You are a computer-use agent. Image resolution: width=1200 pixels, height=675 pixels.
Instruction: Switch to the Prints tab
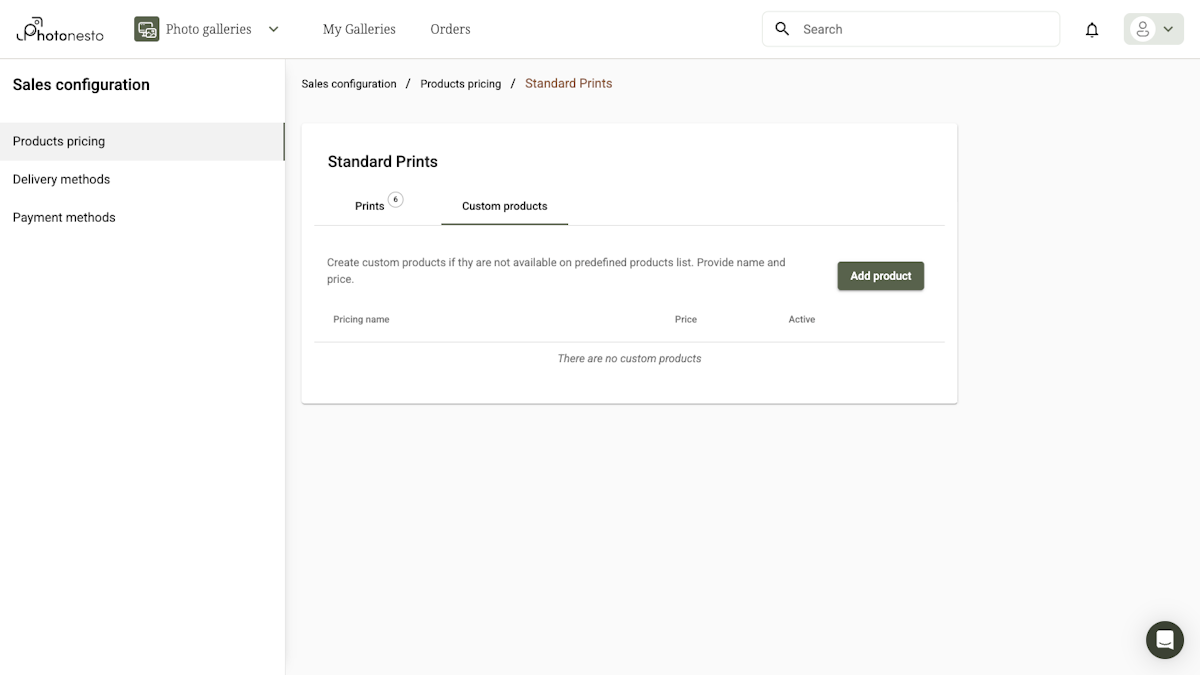point(368,206)
